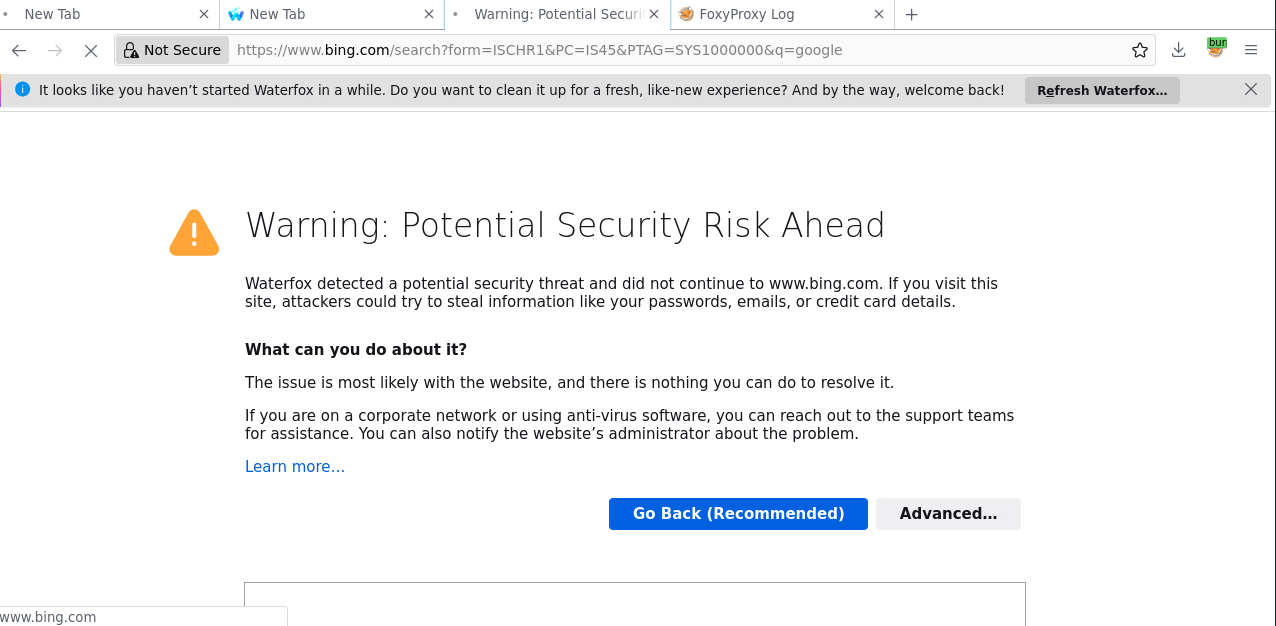This screenshot has height=626, width=1276.
Task: Bookmark this page with the star icon
Action: pyautogui.click(x=1139, y=50)
